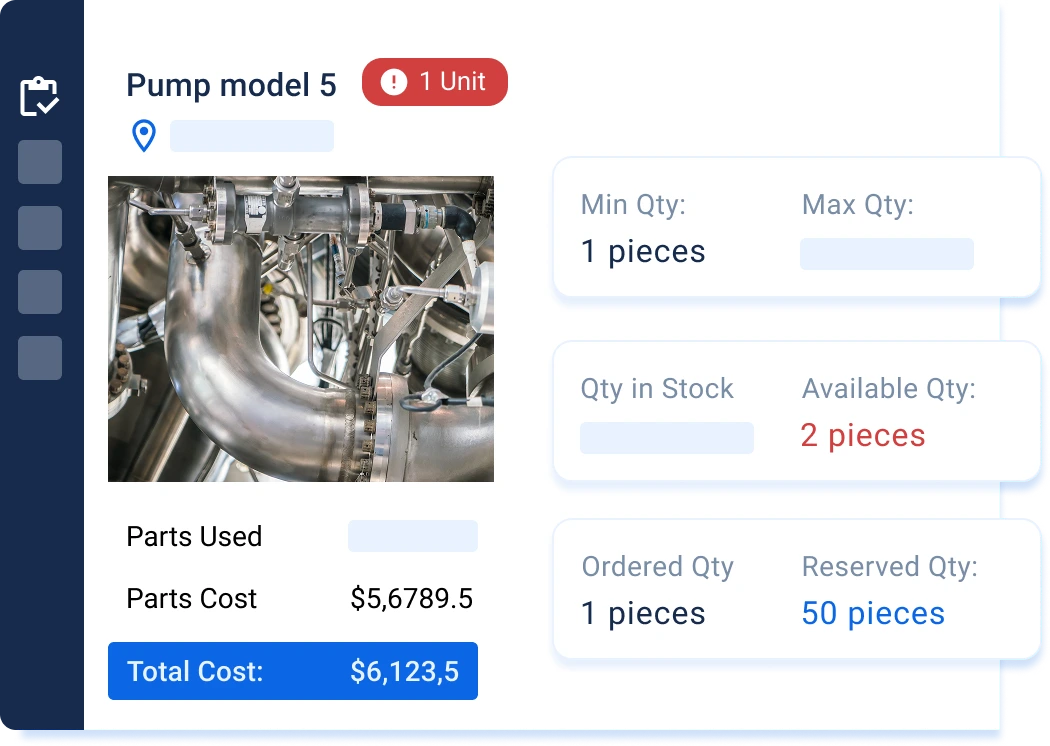Open the pump pipes photo
The height and width of the screenshot is (746, 1050).
(x=301, y=329)
